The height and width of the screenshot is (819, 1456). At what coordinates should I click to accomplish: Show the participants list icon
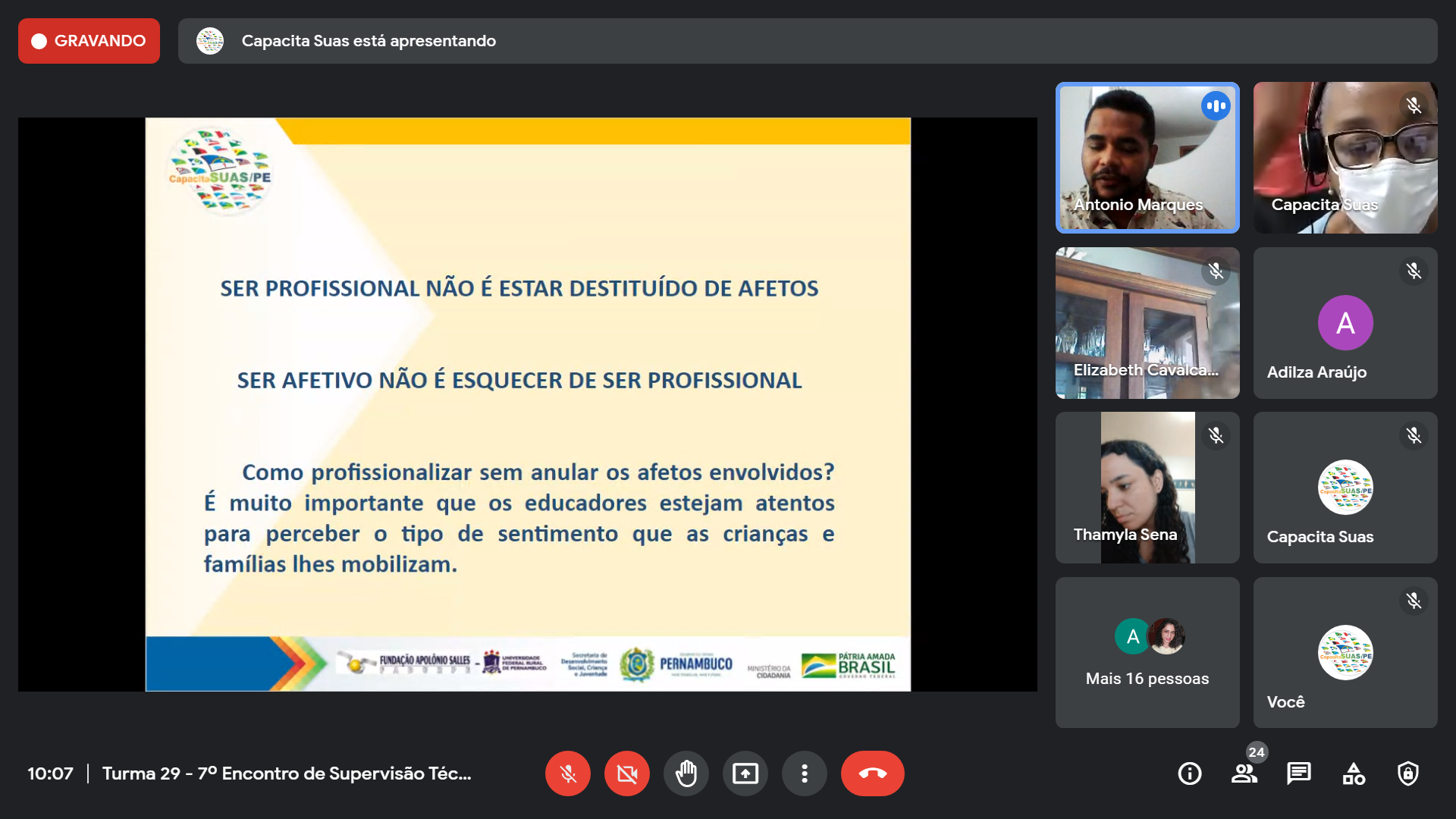pyautogui.click(x=1244, y=773)
